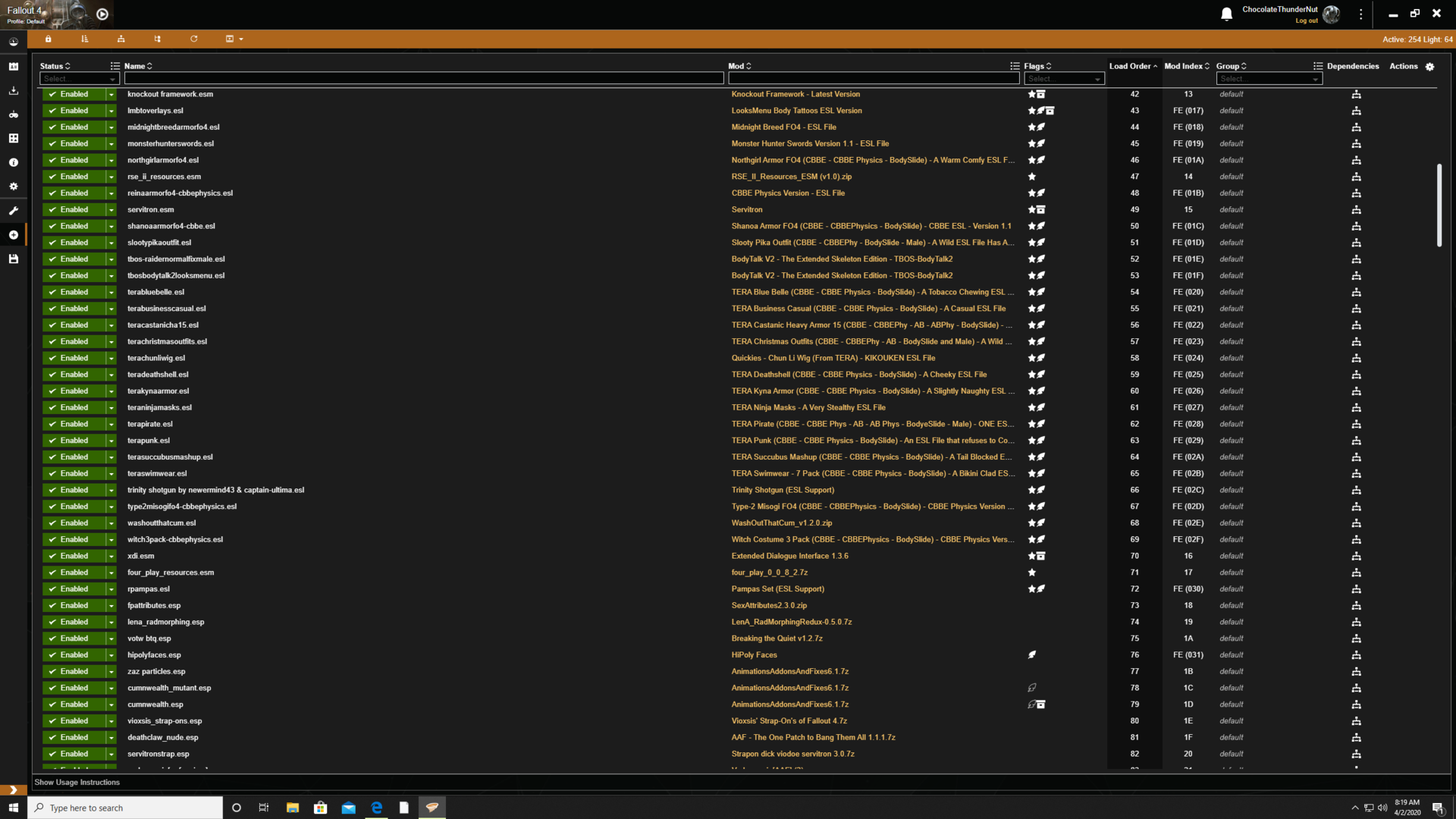
Task: Open status dropdown arrow for midnightbreedarmorfo4.esl
Action: pos(111,127)
